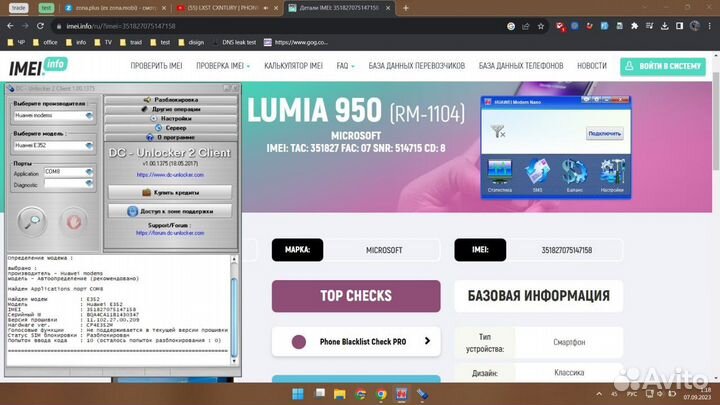Click ВОЙТИ В СИСТЕМУ login button
The height and width of the screenshot is (405, 720).
pos(663,67)
